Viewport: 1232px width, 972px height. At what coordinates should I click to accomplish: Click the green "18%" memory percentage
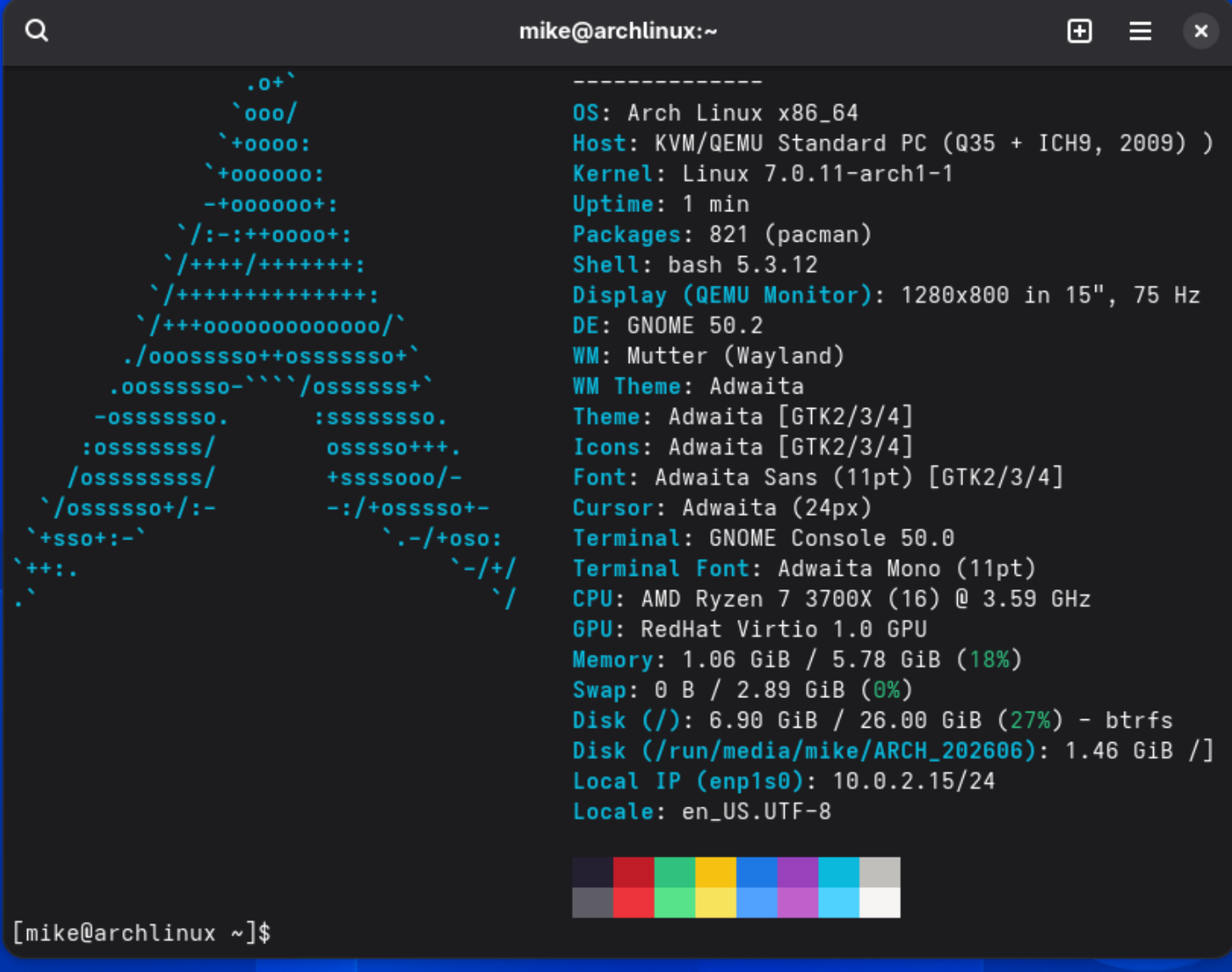[988, 660]
